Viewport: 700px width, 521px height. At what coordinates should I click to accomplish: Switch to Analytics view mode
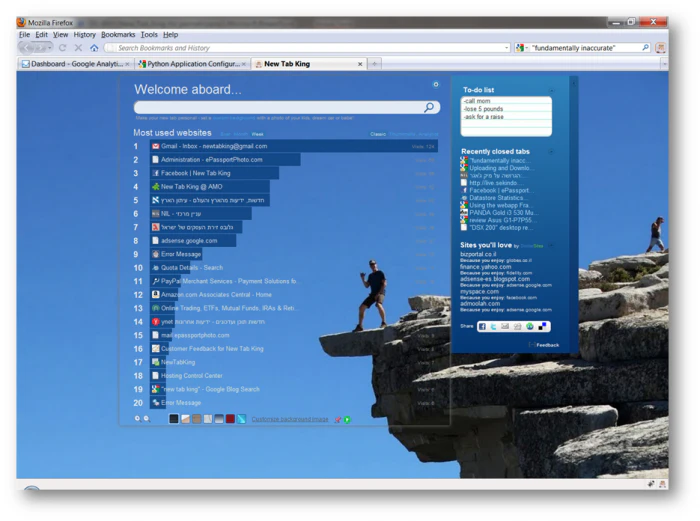click(x=429, y=134)
